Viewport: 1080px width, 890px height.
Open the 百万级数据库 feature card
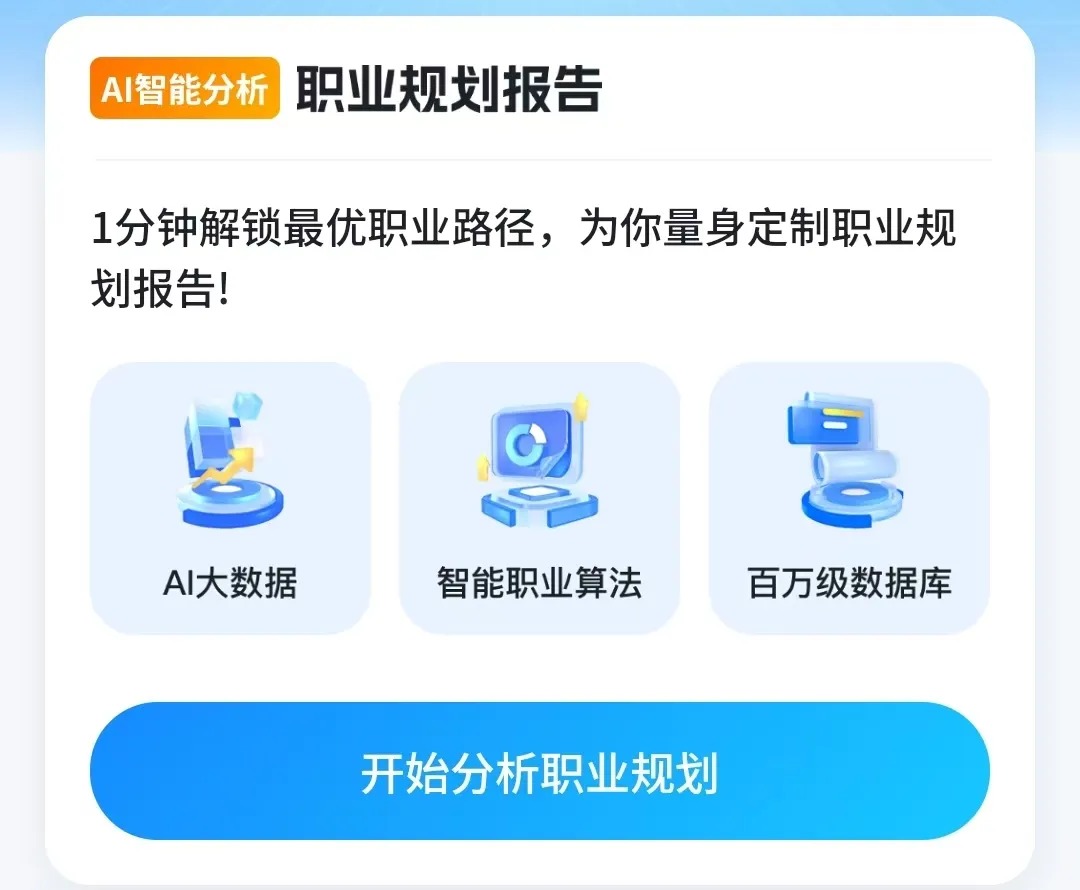click(x=850, y=498)
